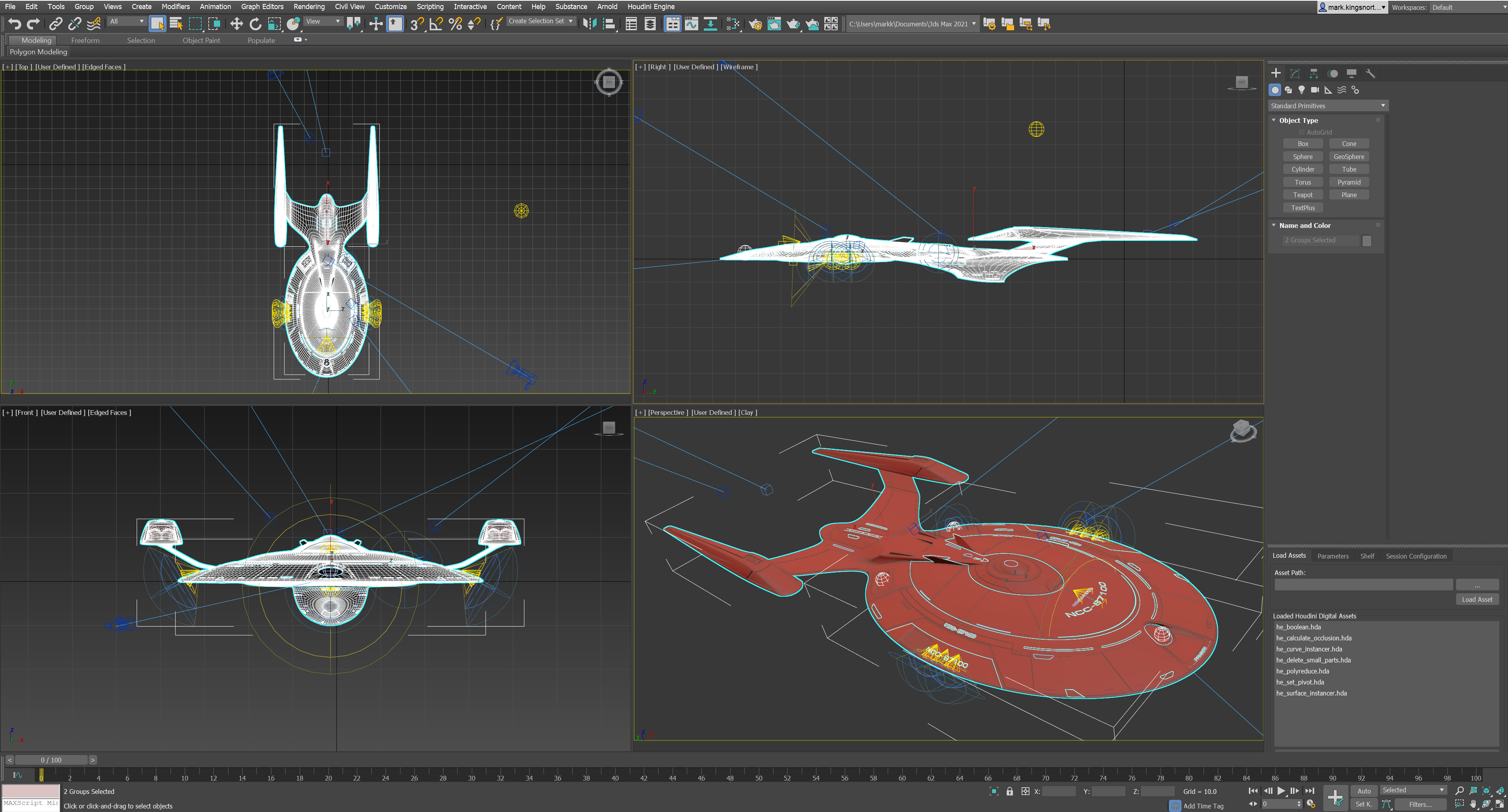
Task: Toggle Percent Snap on
Action: [x=455, y=24]
